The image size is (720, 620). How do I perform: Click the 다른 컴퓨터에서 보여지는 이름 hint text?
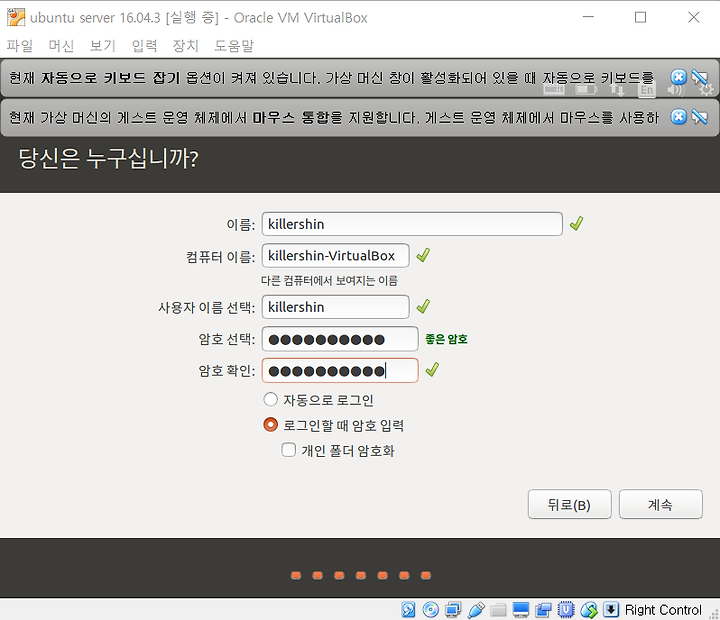tap(329, 280)
